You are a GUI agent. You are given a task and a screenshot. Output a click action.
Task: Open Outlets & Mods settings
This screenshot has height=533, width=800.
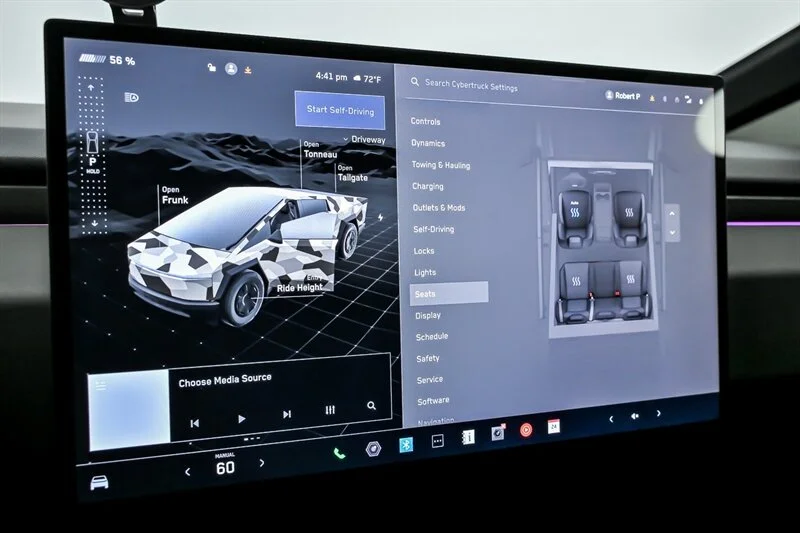click(x=439, y=208)
